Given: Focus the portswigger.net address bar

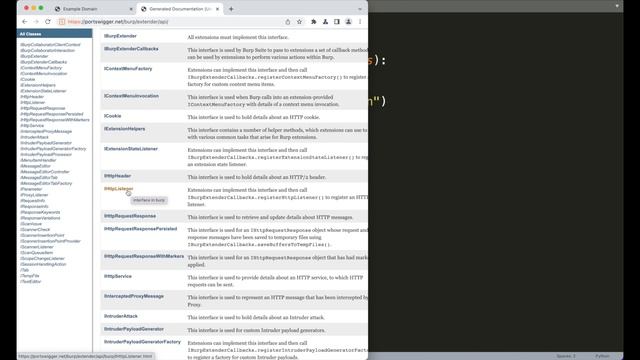Looking at the screenshot, I should pos(171,22).
